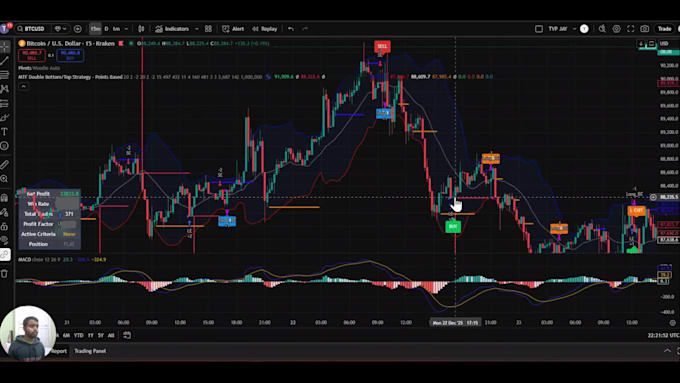
Task: Undo the last chart action
Action: (291, 29)
